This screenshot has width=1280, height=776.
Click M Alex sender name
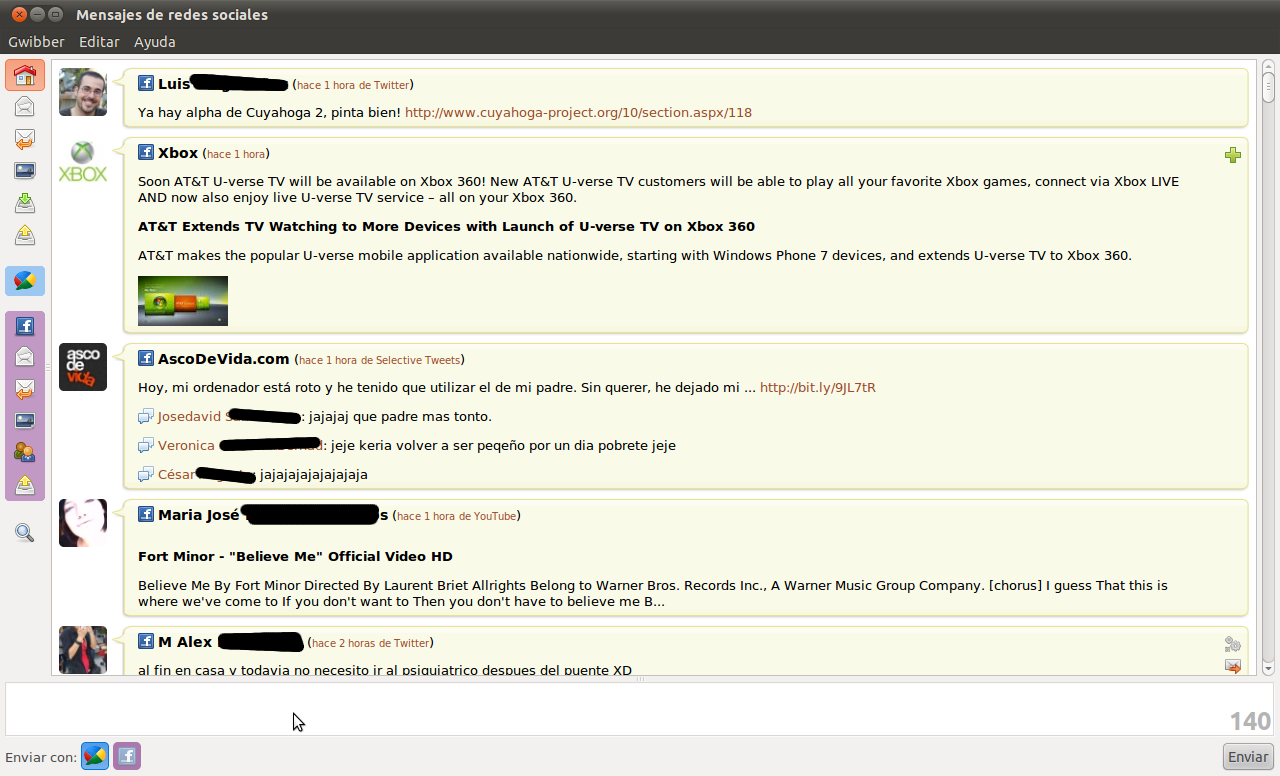click(231, 642)
